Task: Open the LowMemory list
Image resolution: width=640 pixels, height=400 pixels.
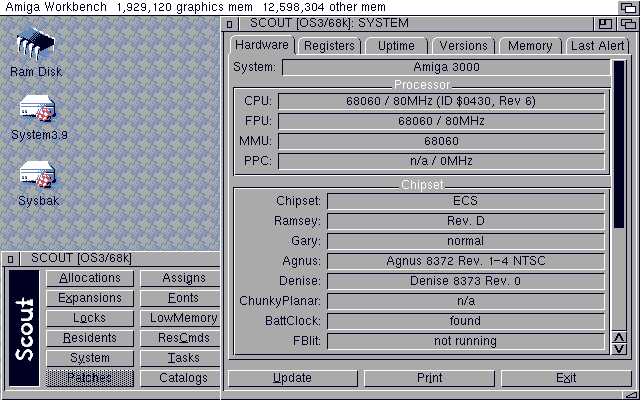Action: point(180,318)
